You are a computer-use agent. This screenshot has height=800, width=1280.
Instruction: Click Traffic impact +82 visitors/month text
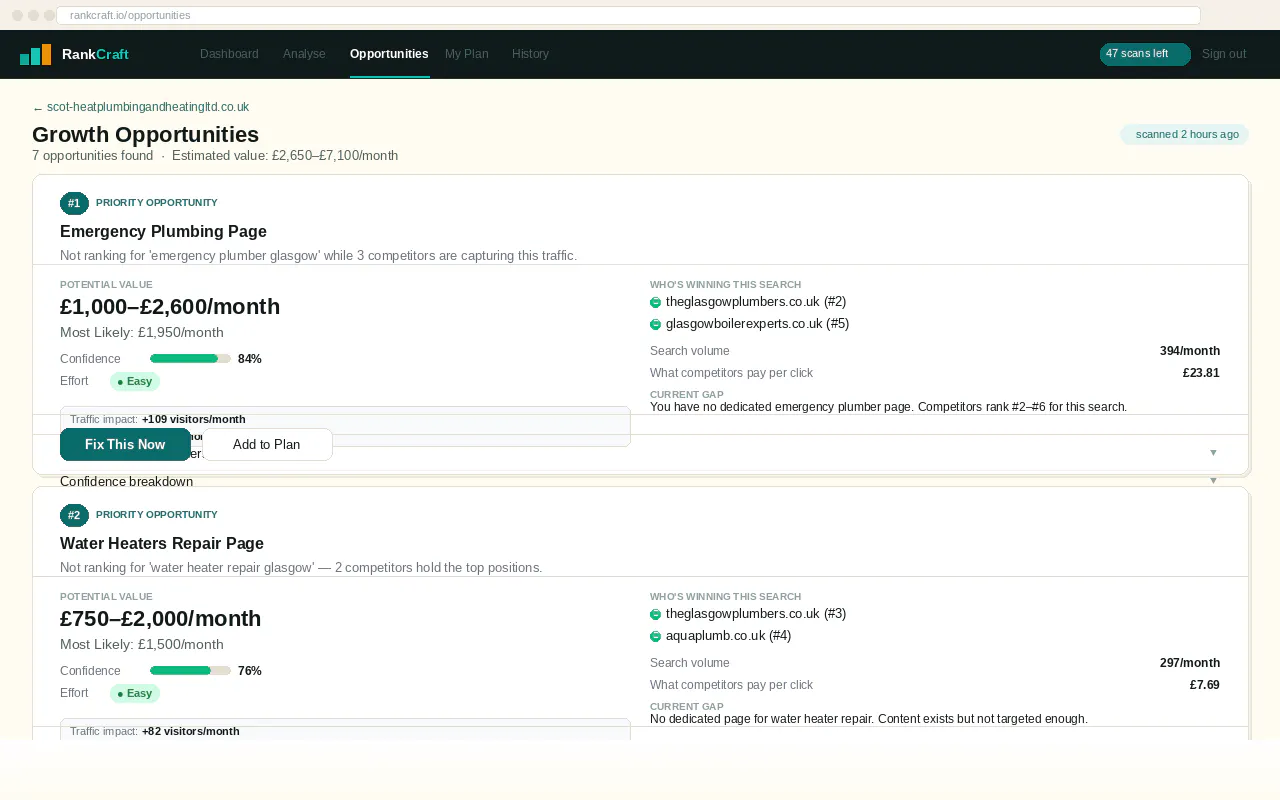coord(155,731)
